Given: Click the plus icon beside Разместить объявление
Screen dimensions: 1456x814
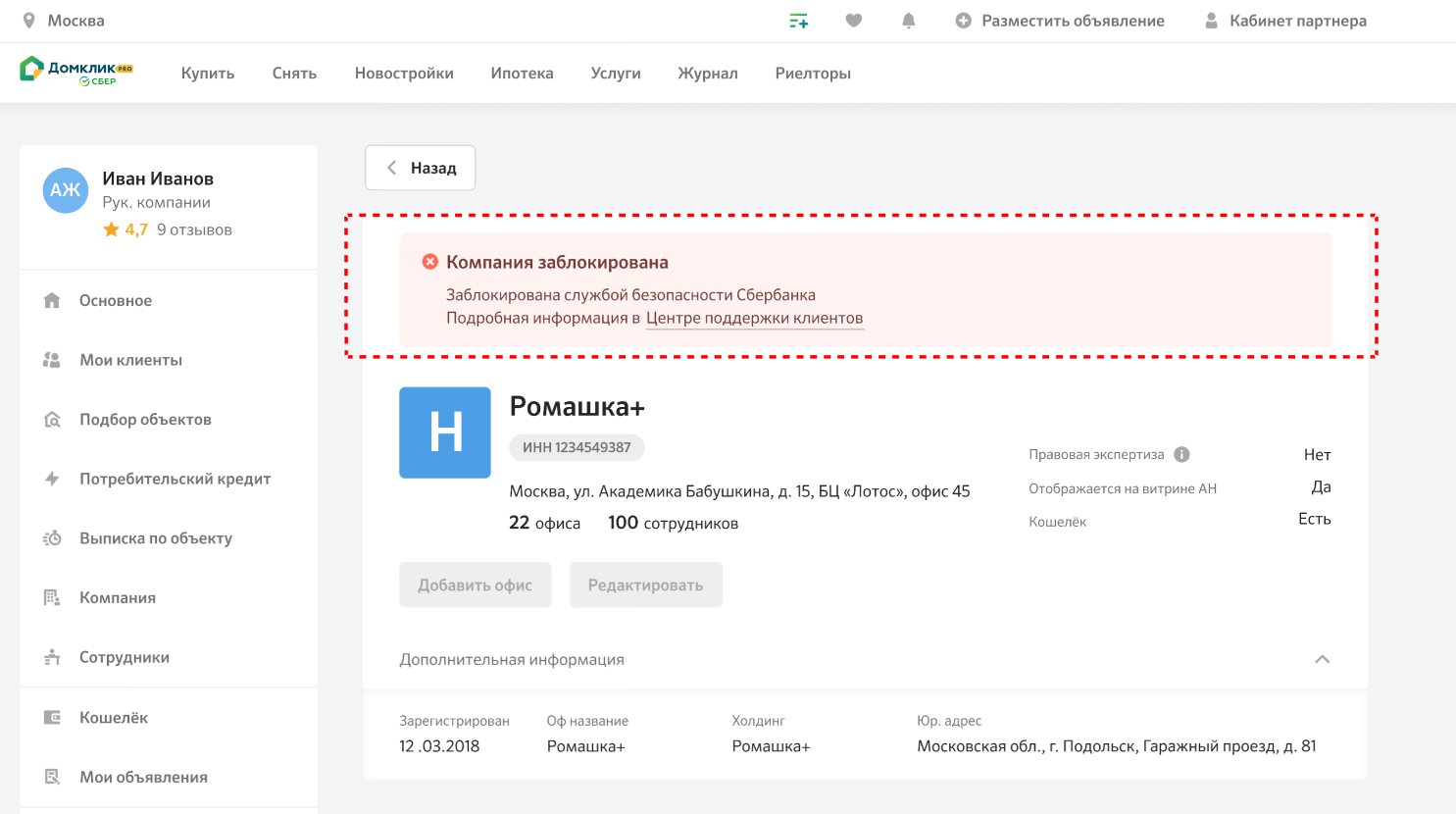Looking at the screenshot, I should 964,21.
